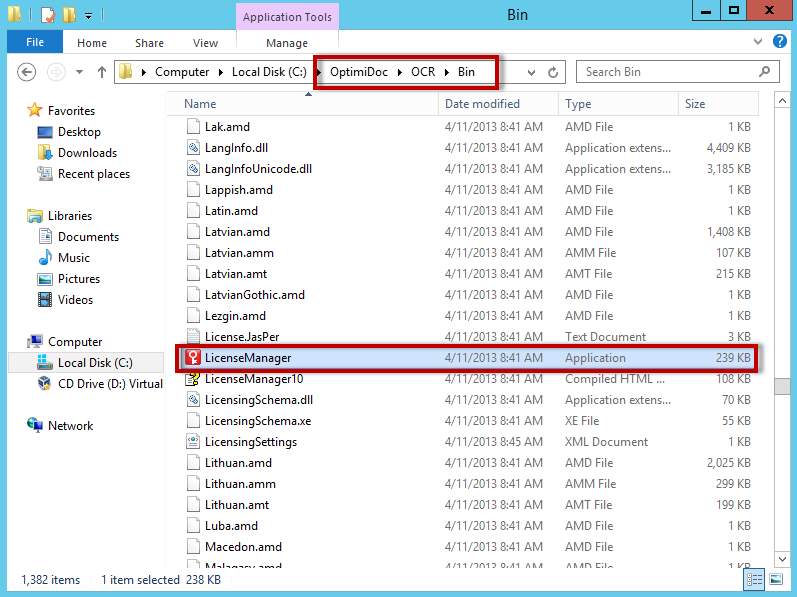This screenshot has height=597, width=797.
Task: Click the LicenseManager10 compiled HTML help file
Action: [x=253, y=379]
